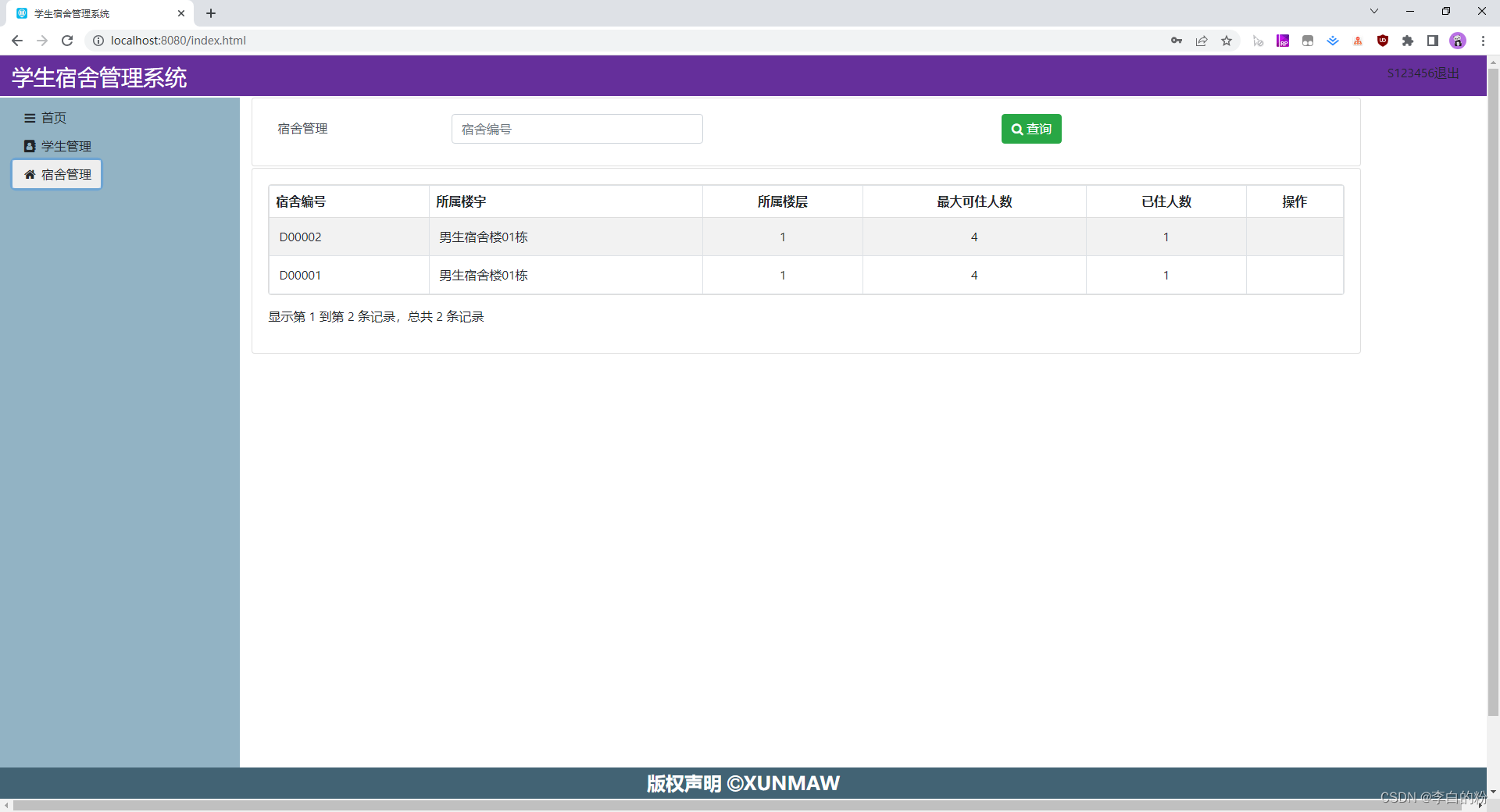
Task: Open the browser profile avatar
Action: [x=1458, y=41]
